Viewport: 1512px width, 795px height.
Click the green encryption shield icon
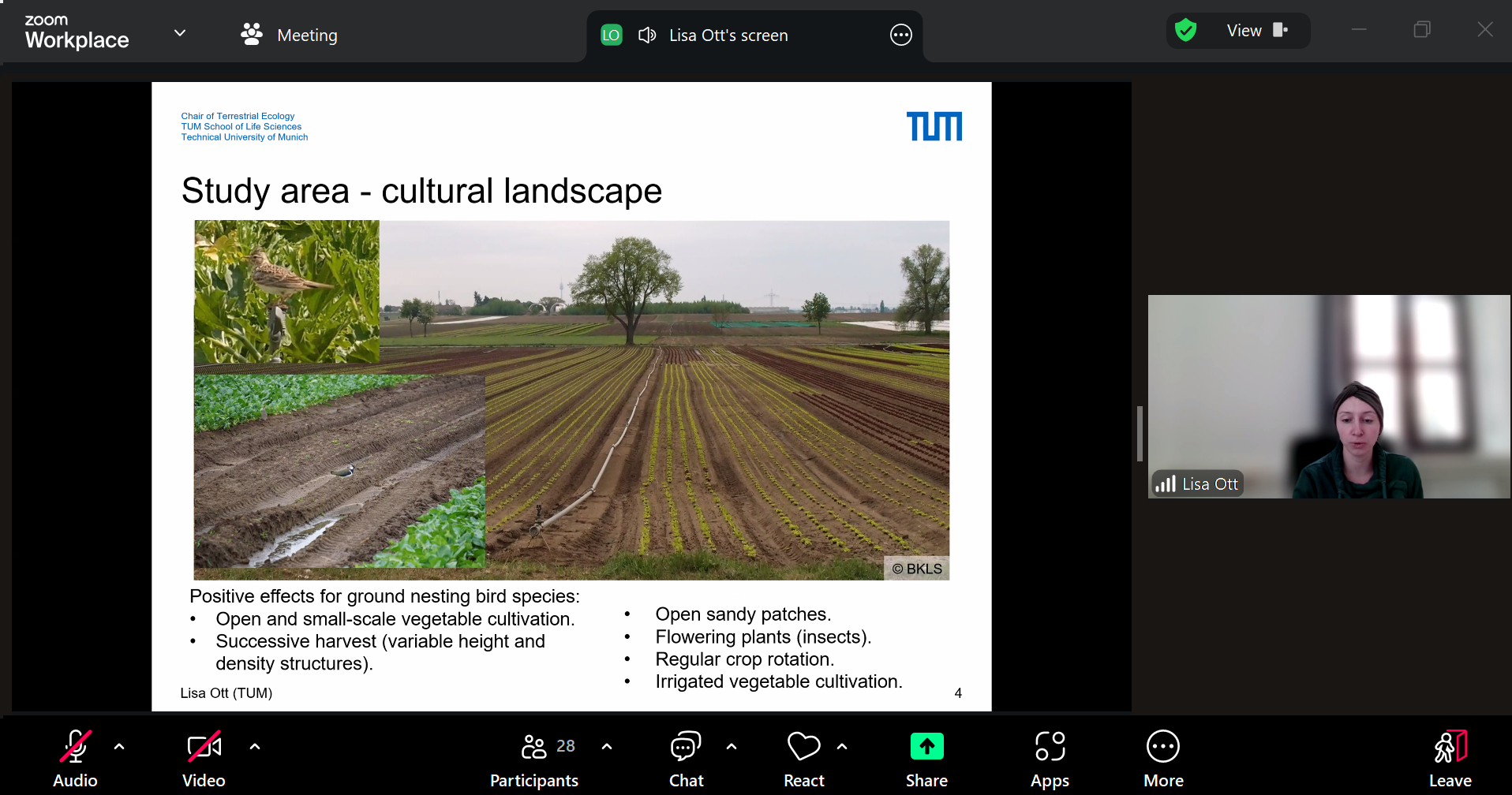[x=1185, y=31]
